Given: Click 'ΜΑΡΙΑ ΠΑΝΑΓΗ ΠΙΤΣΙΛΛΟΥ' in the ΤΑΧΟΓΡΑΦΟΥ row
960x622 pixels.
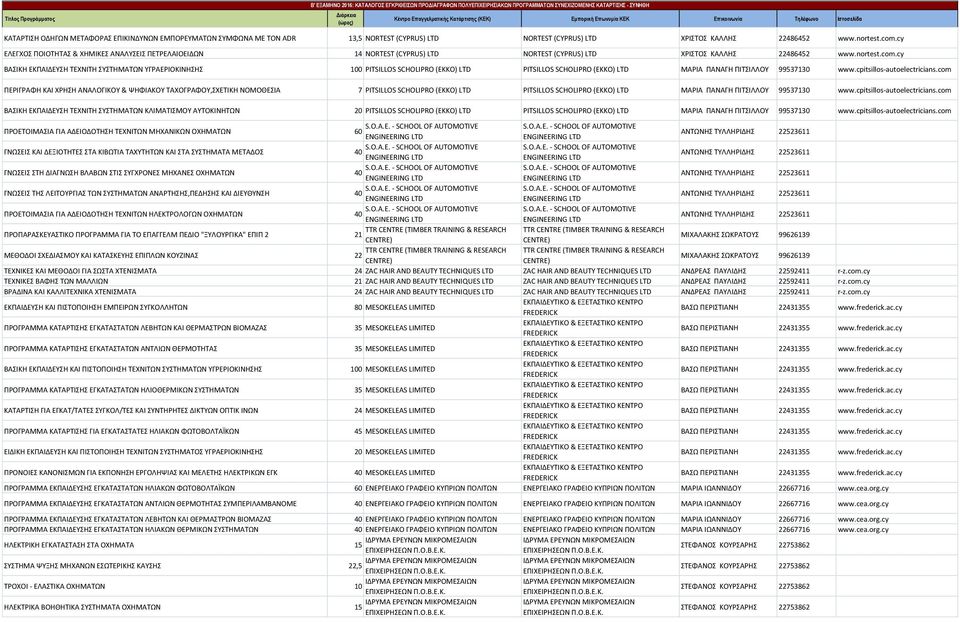Looking at the screenshot, I should [x=725, y=90].
